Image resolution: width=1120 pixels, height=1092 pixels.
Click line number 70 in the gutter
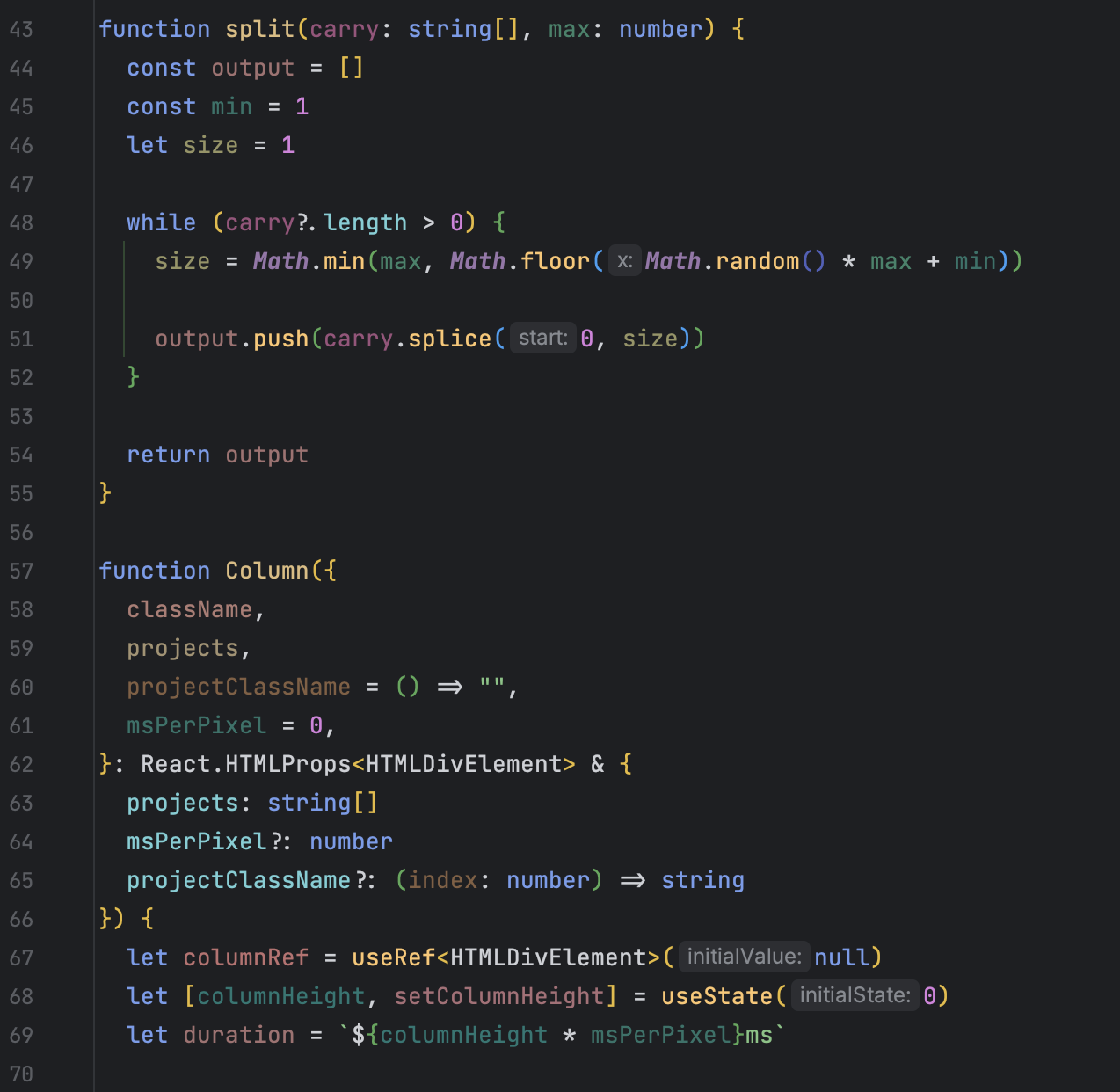(21, 1074)
